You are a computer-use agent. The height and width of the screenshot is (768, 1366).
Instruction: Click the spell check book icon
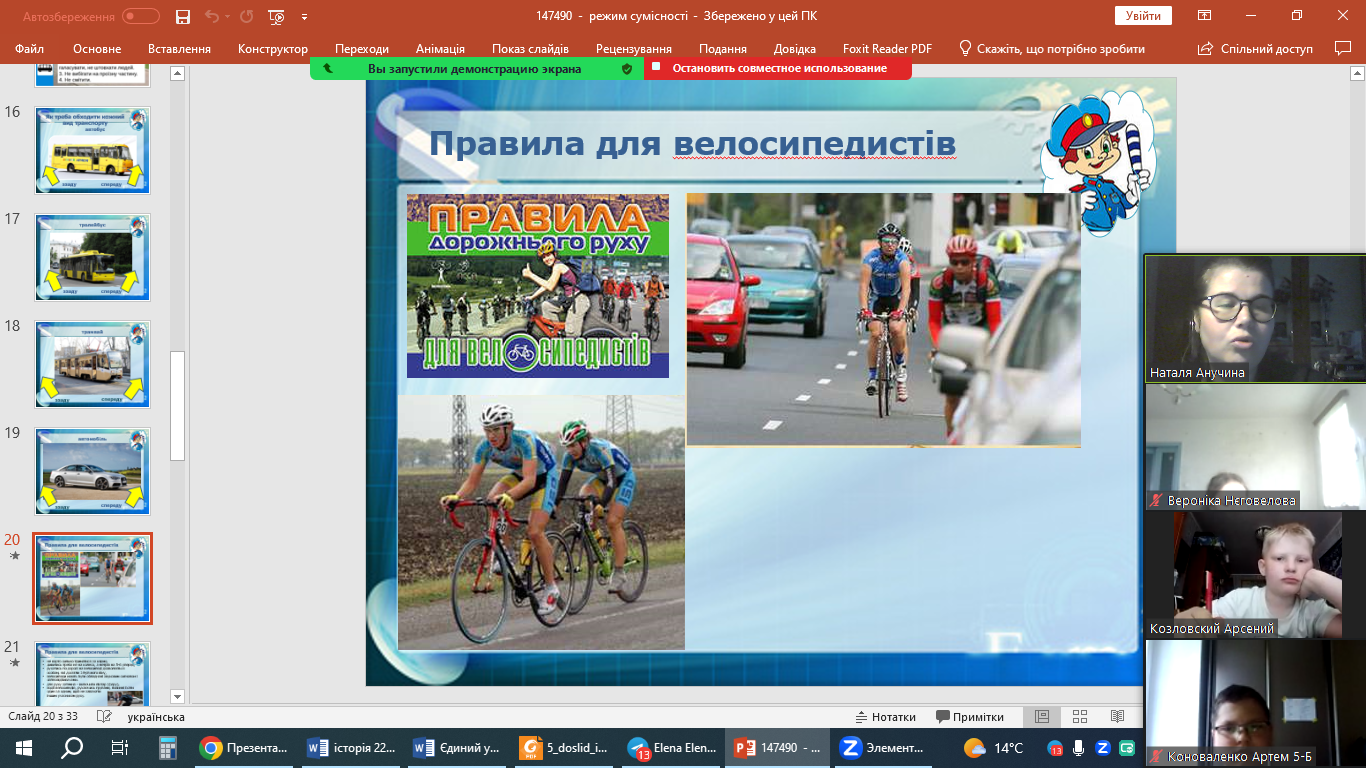coord(103,717)
